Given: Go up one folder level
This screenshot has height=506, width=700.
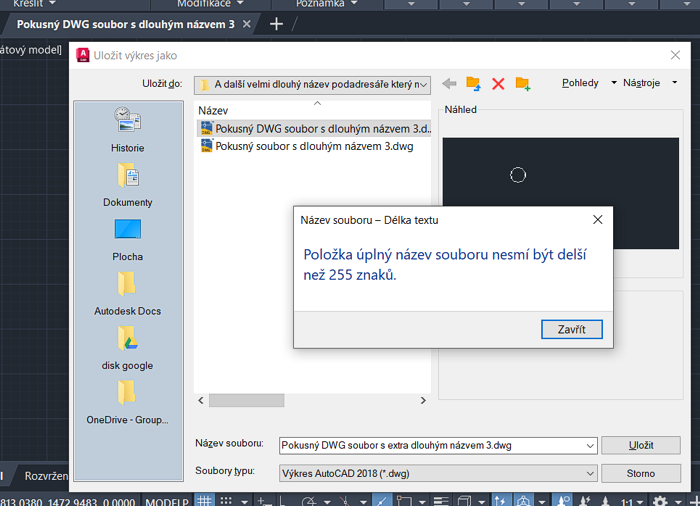Looking at the screenshot, I should [473, 84].
